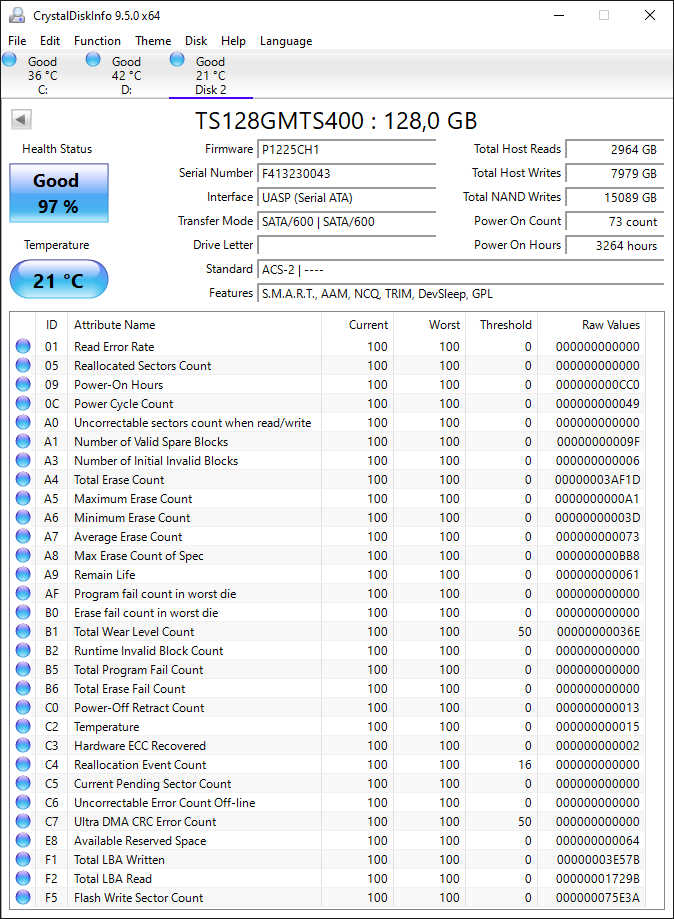Click the Threshold column header
674x919 pixels.
click(x=501, y=325)
